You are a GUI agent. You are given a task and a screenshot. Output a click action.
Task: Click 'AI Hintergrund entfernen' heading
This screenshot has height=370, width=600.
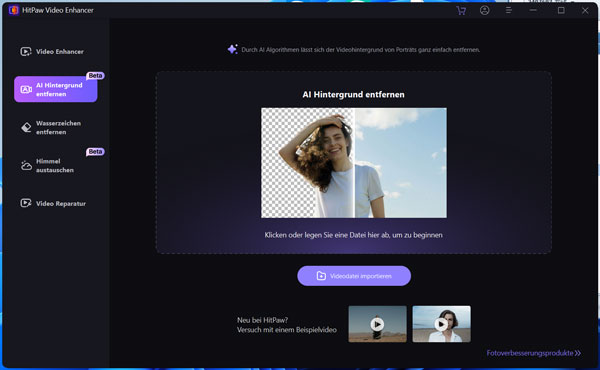[x=353, y=95]
